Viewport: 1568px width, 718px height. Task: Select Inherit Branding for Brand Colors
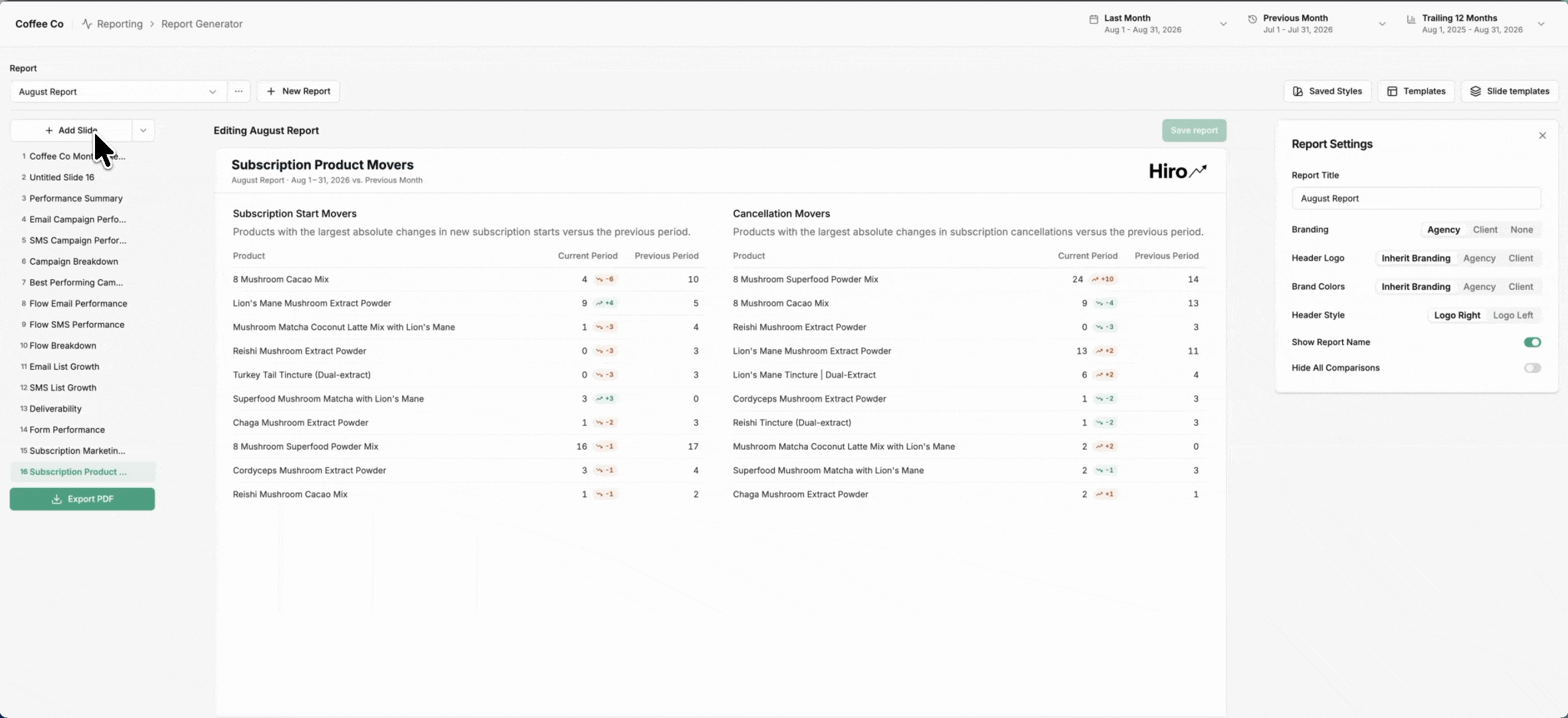tap(1416, 287)
